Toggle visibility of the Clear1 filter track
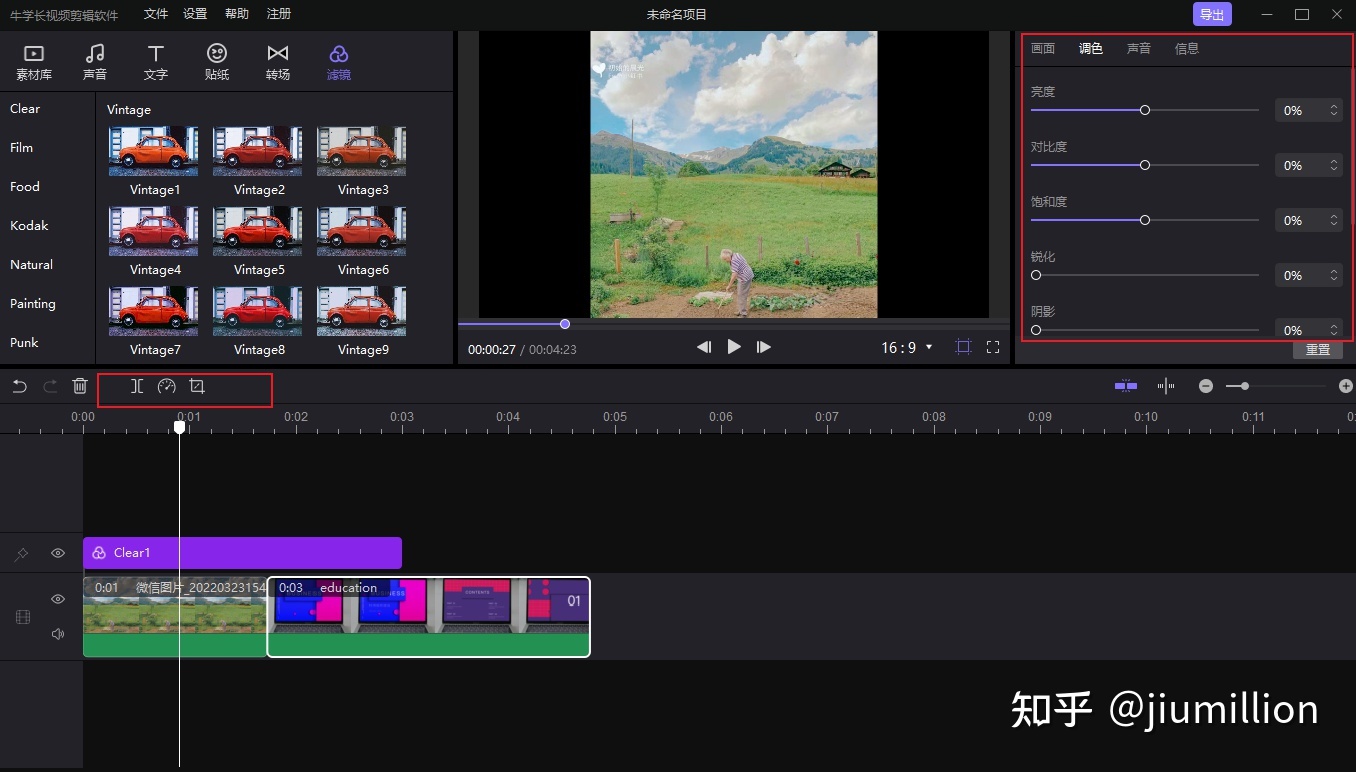The width and height of the screenshot is (1356, 772). pyautogui.click(x=57, y=553)
